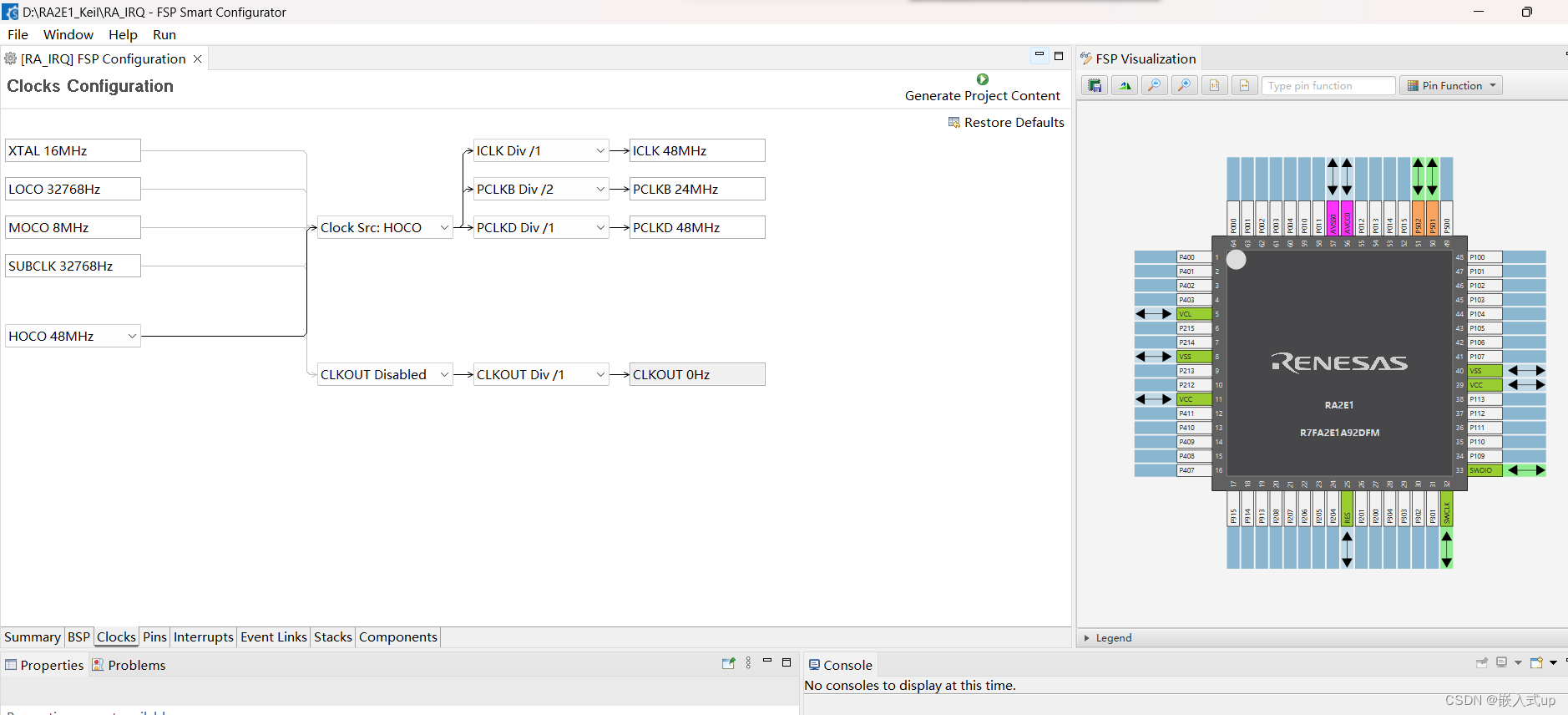Click the LOCO 32768Hz box

click(x=73, y=189)
